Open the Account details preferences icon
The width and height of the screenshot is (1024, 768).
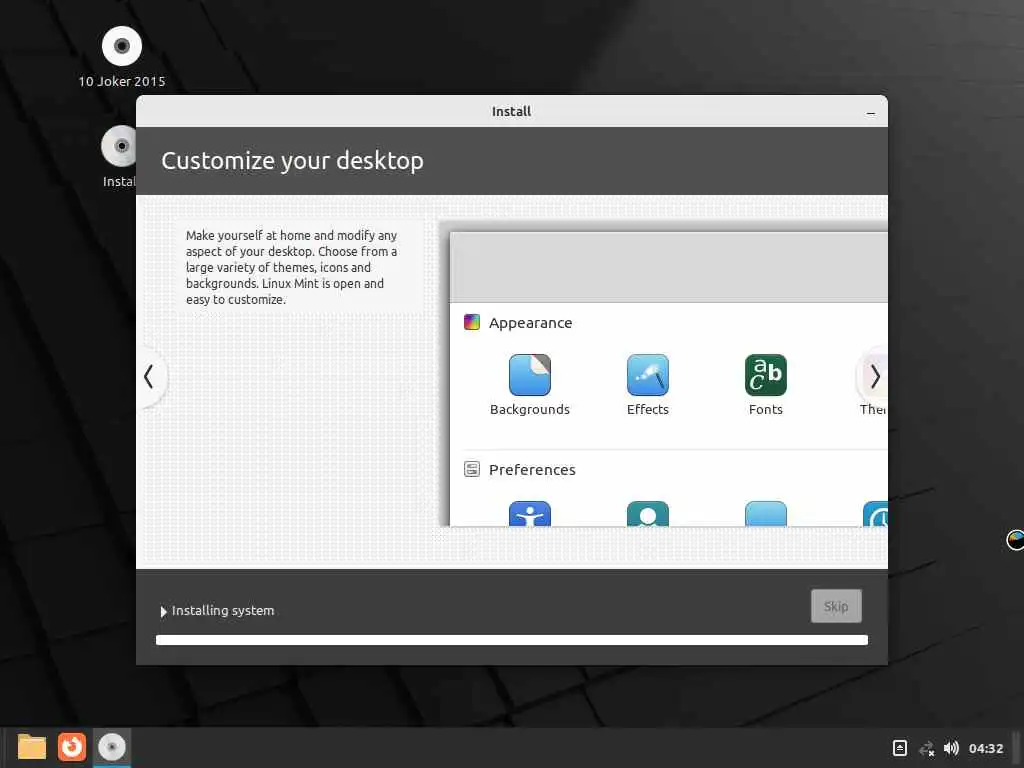(647, 513)
